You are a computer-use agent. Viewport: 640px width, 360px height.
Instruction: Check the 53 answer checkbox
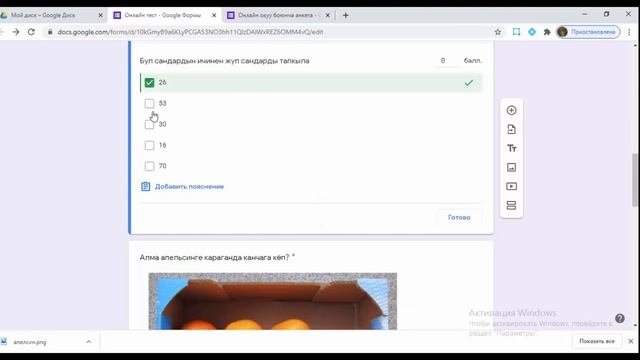point(149,103)
